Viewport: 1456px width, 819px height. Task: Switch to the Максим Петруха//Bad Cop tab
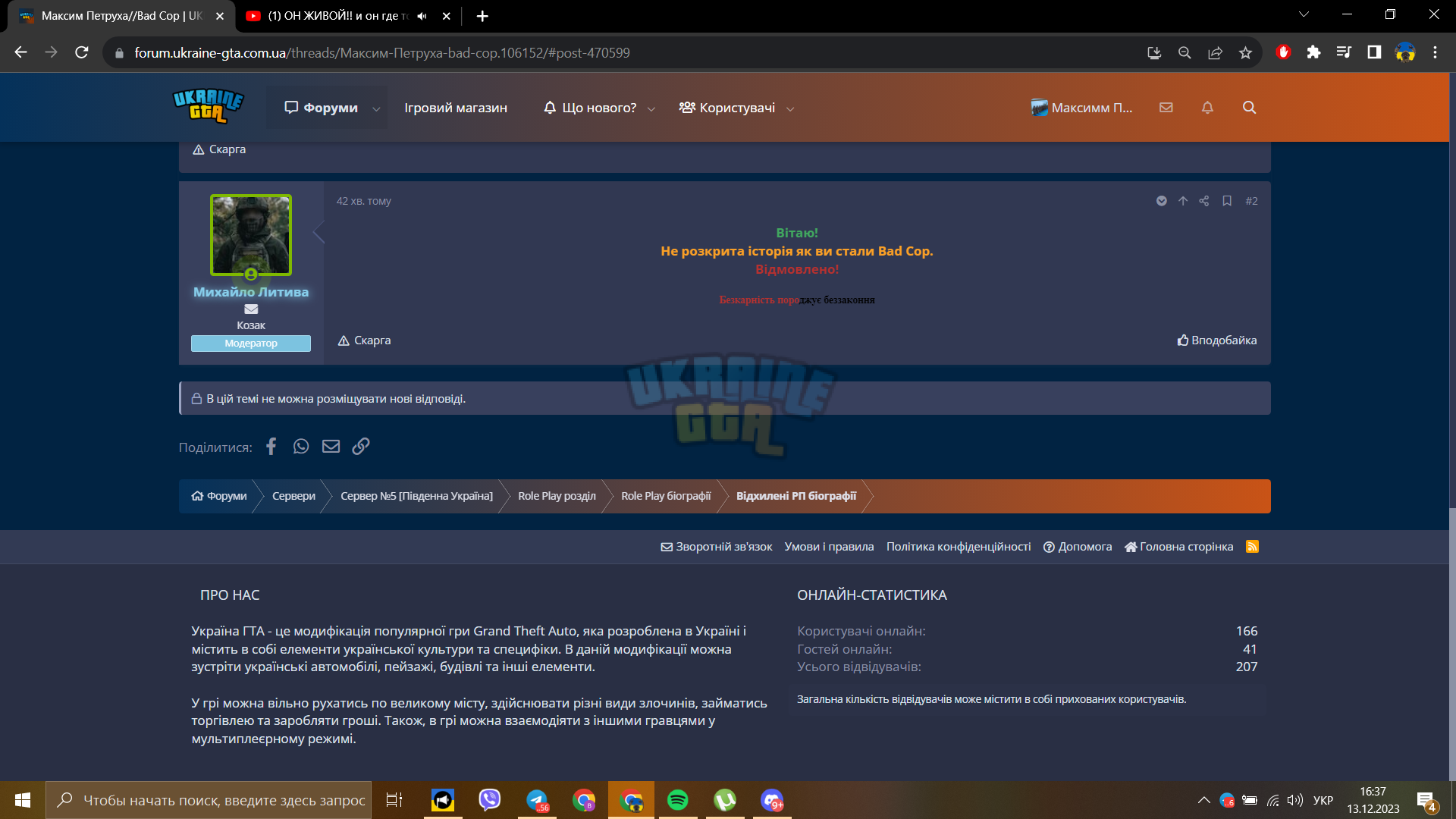[121, 16]
